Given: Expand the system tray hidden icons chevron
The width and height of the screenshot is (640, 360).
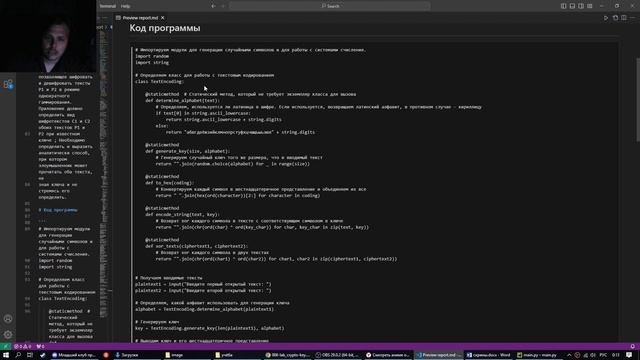Looking at the screenshot, I should [x=569, y=355].
